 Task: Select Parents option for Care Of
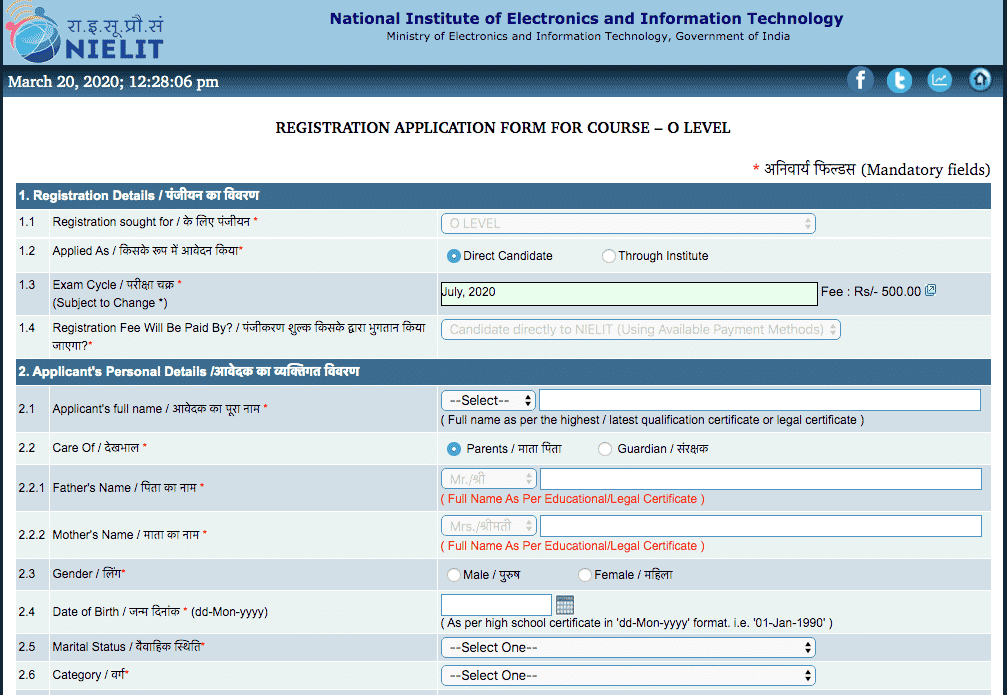pos(452,449)
